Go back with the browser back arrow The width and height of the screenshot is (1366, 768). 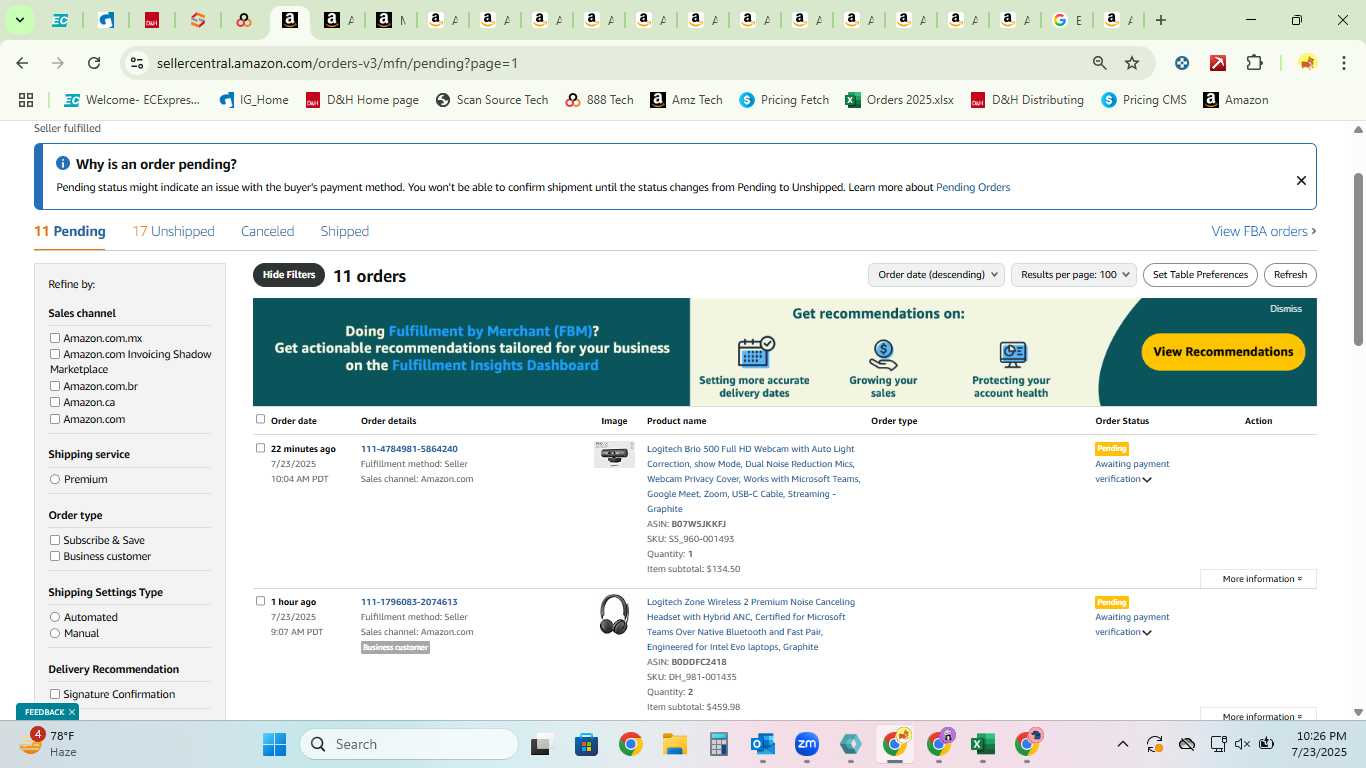tap(22, 63)
